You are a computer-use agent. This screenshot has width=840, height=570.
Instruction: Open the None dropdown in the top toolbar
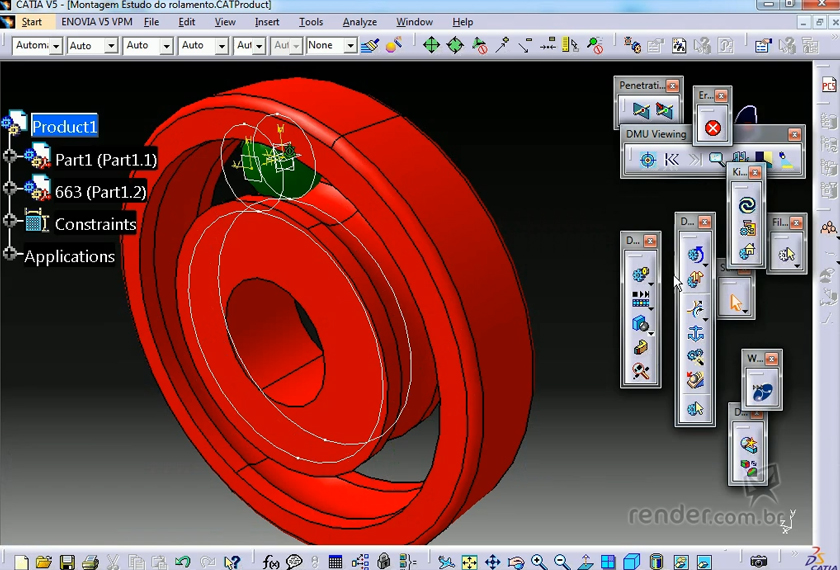(350, 46)
